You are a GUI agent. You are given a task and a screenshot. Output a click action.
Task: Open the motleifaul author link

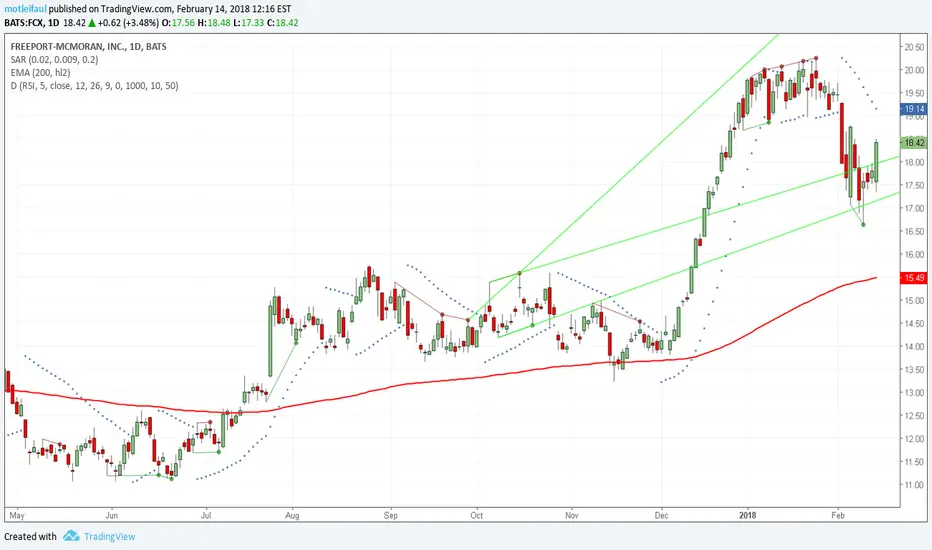[x=26, y=9]
